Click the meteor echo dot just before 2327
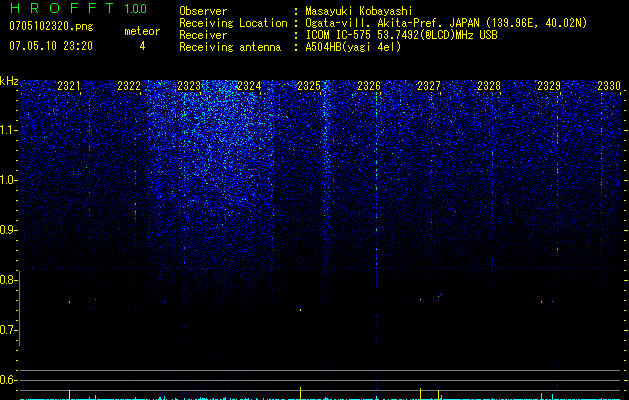629x400 pixels. point(420,299)
